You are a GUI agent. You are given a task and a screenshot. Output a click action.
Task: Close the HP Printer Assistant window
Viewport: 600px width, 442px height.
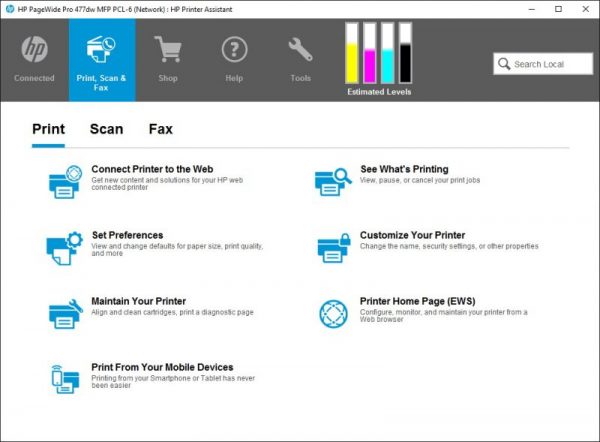coord(585,9)
